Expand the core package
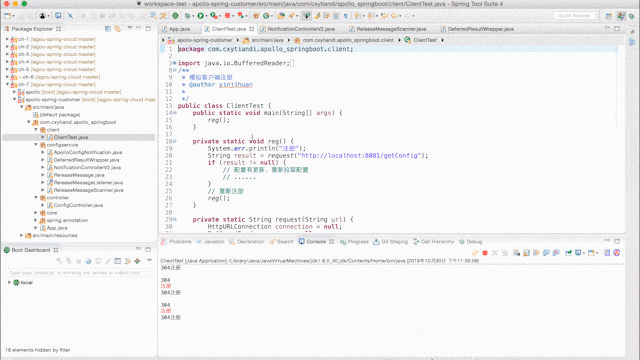Viewport: 640px width, 360px height. click(36, 213)
